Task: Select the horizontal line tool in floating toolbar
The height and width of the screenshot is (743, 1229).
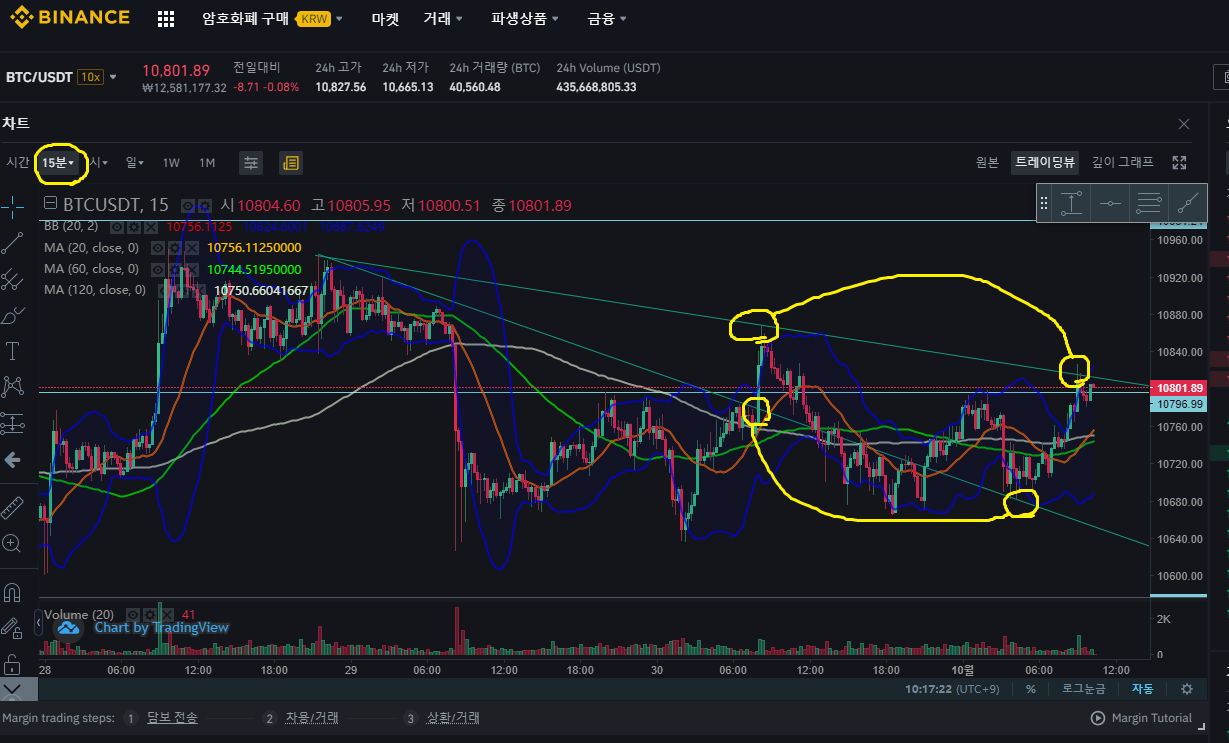Action: (x=1110, y=203)
